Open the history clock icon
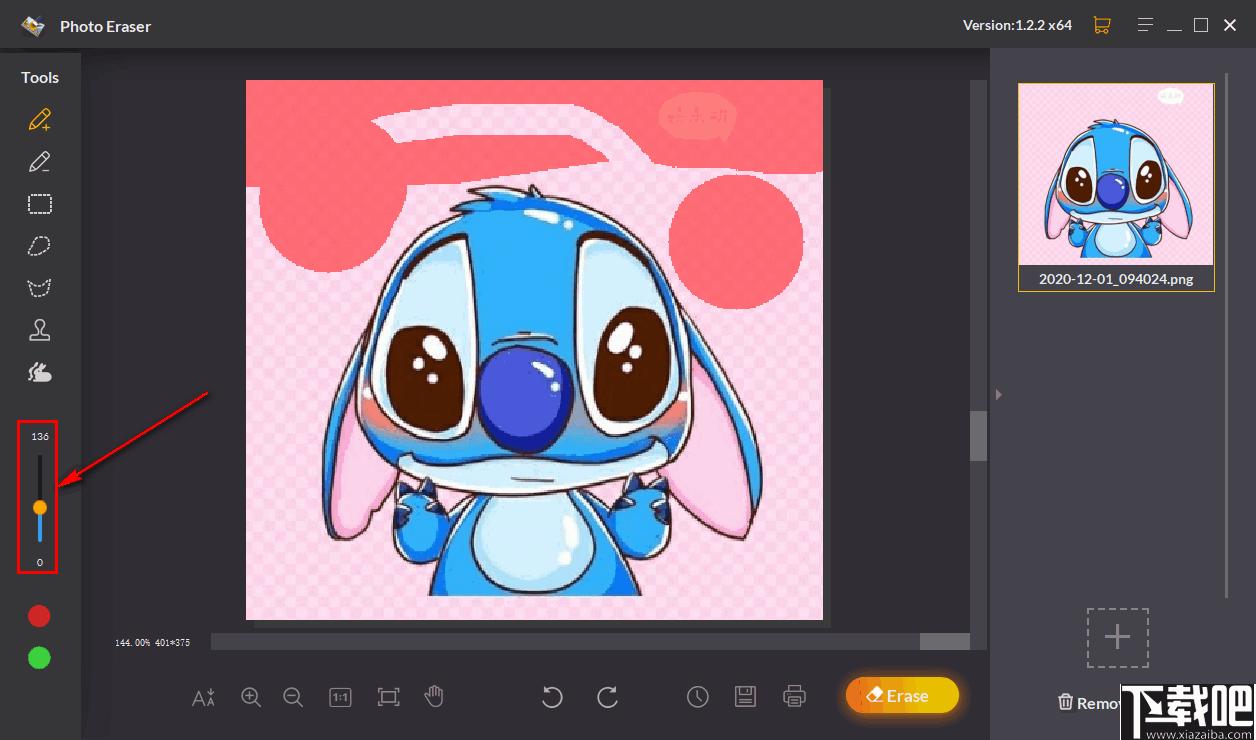The height and width of the screenshot is (740, 1256). [x=698, y=697]
